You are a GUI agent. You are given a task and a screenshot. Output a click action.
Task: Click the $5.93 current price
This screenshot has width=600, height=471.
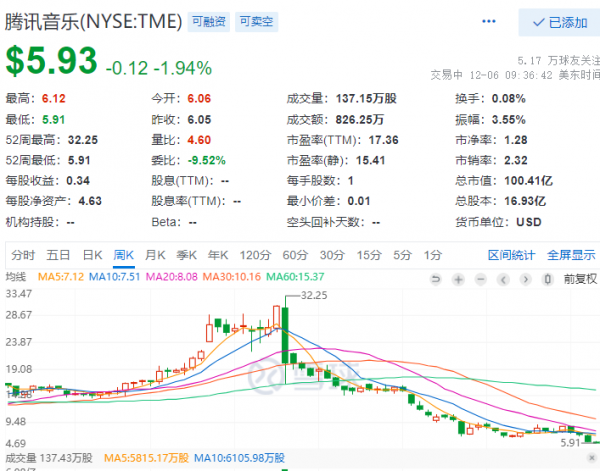[x=51, y=60]
